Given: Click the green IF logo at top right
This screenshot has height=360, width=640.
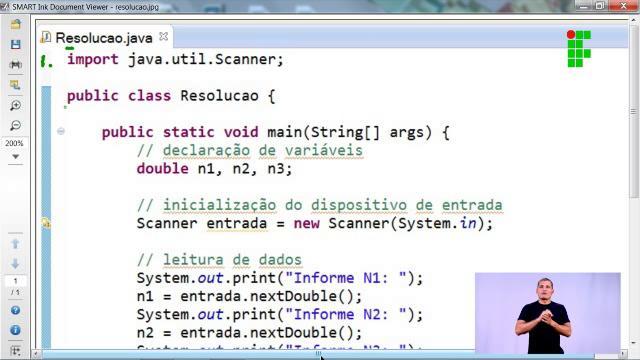Looking at the screenshot, I should [x=579, y=49].
